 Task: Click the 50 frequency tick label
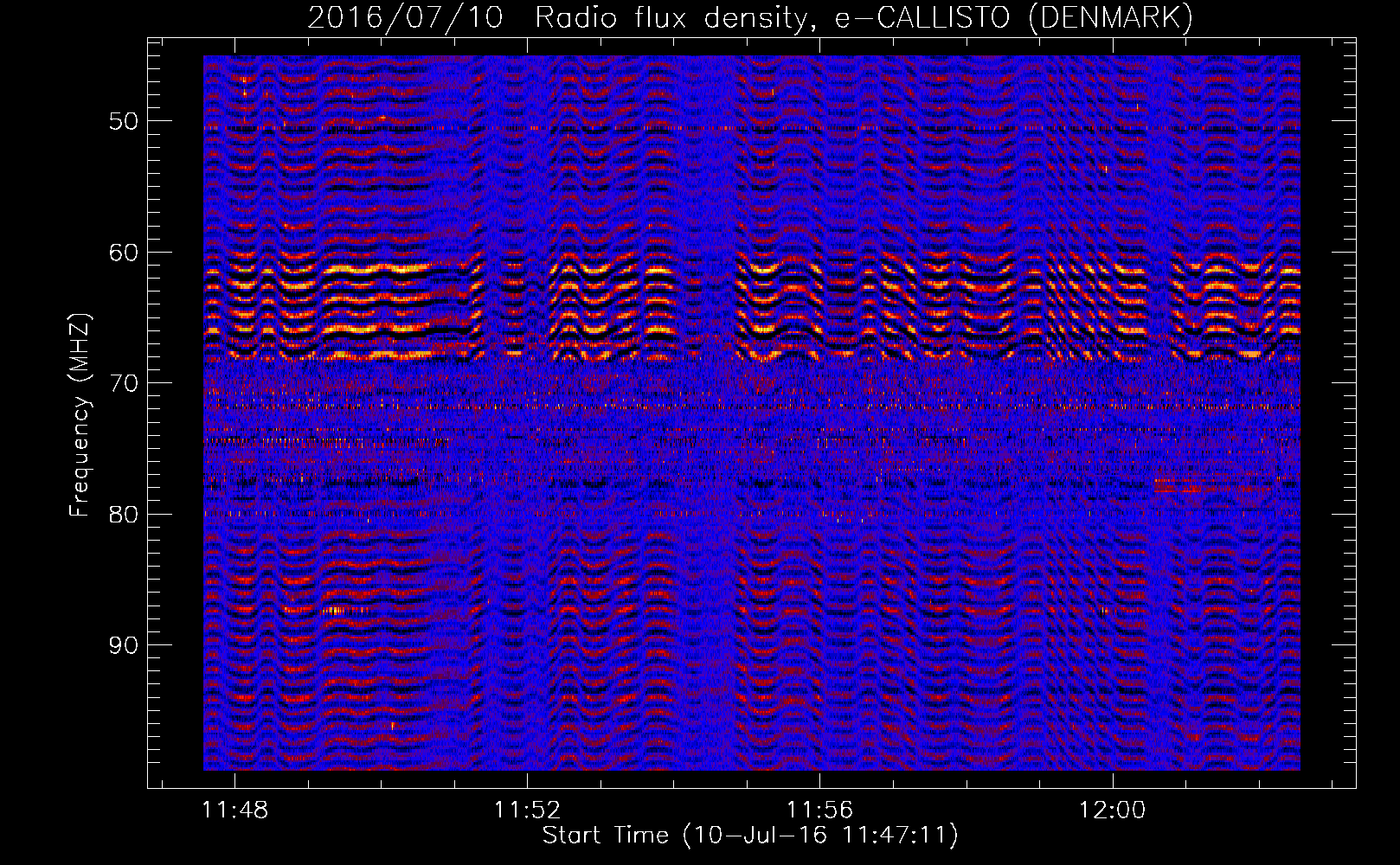click(124, 121)
